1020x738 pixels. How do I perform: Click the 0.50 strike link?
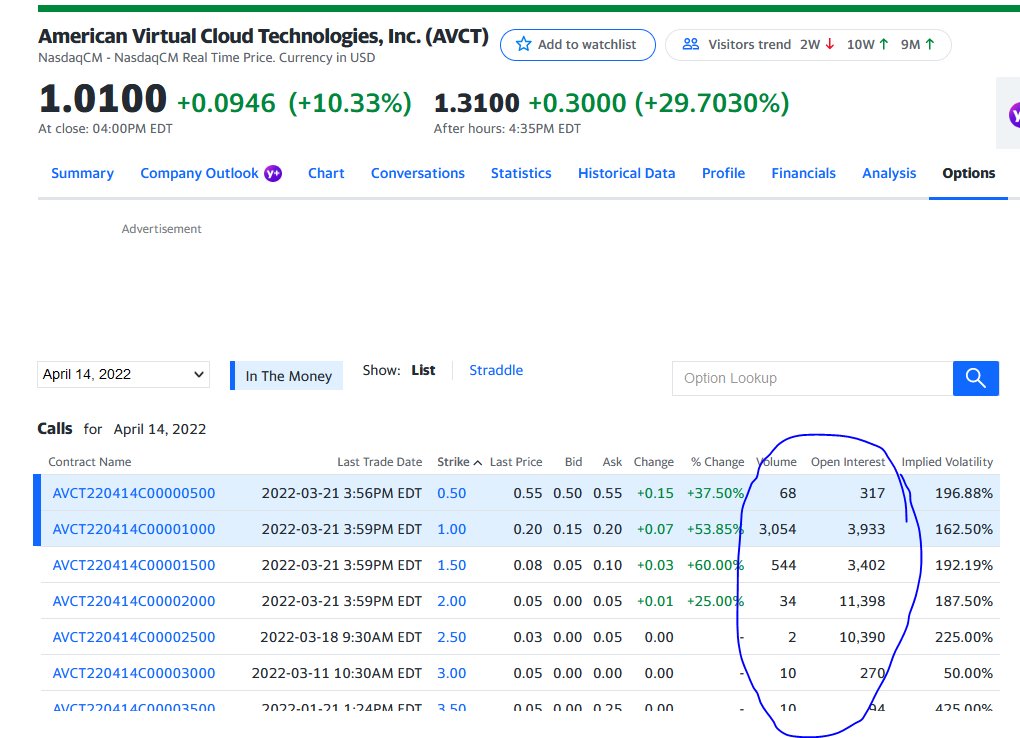[451, 493]
